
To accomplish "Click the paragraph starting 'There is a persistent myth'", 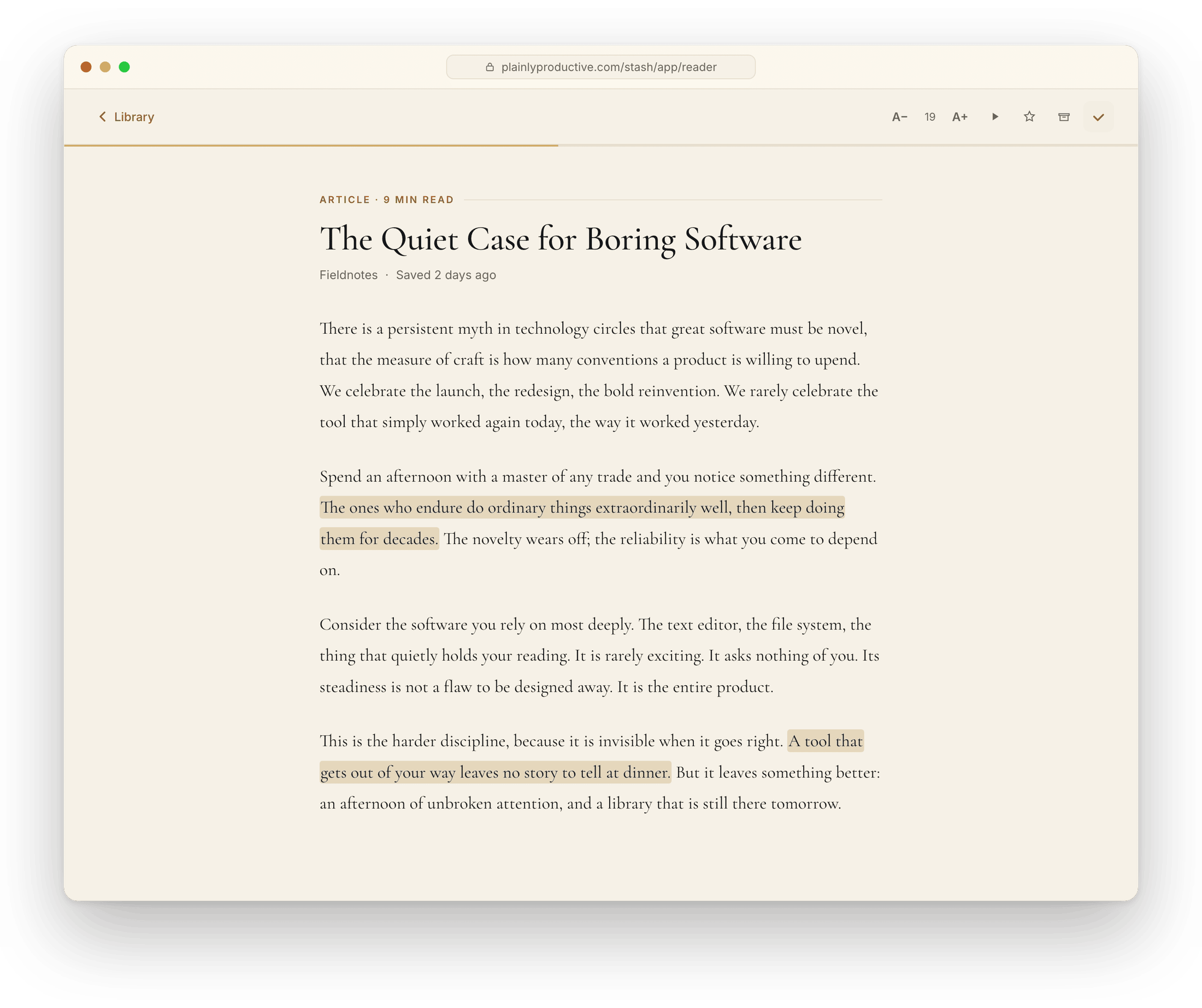I will pyautogui.click(x=599, y=375).
